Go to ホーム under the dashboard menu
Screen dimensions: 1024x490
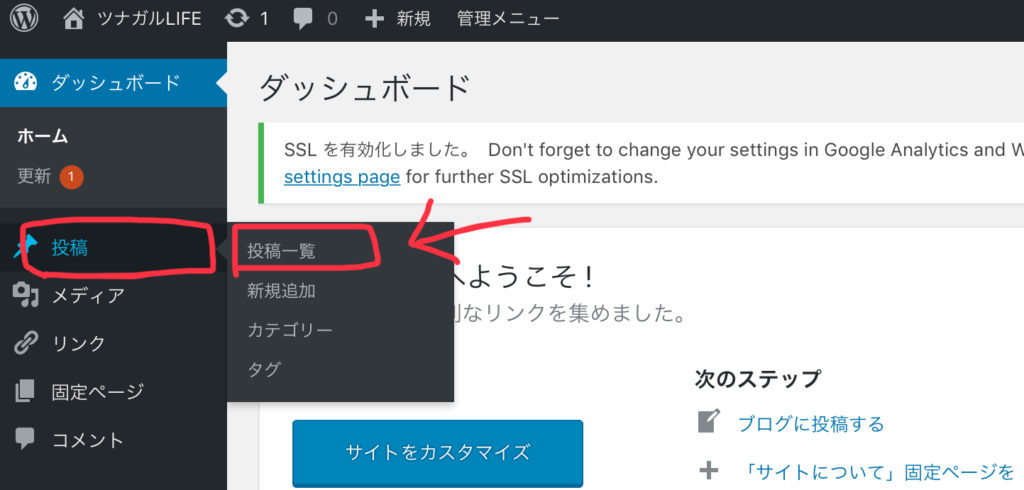click(42, 137)
